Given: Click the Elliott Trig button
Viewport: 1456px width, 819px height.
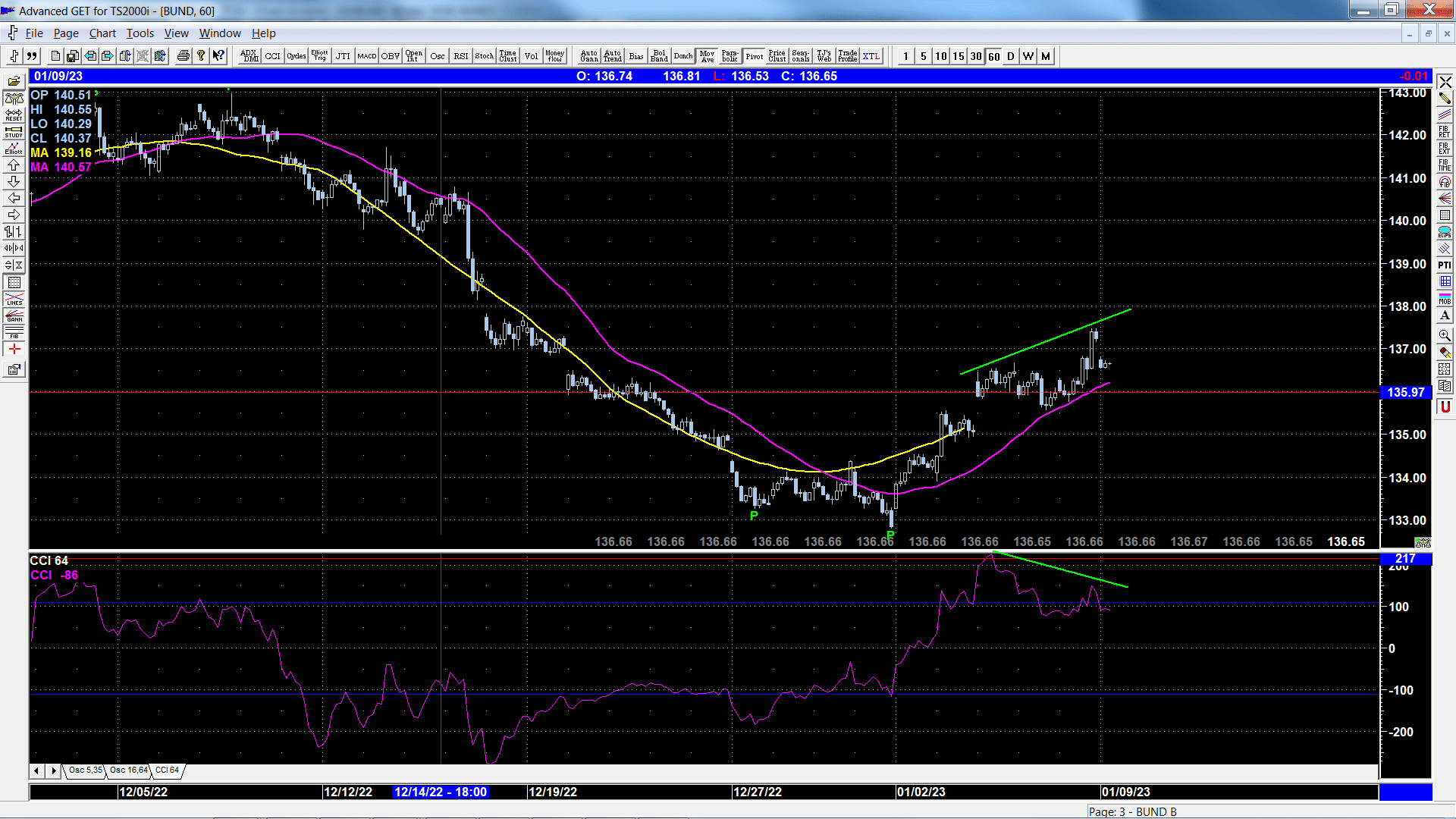Looking at the screenshot, I should coord(320,56).
